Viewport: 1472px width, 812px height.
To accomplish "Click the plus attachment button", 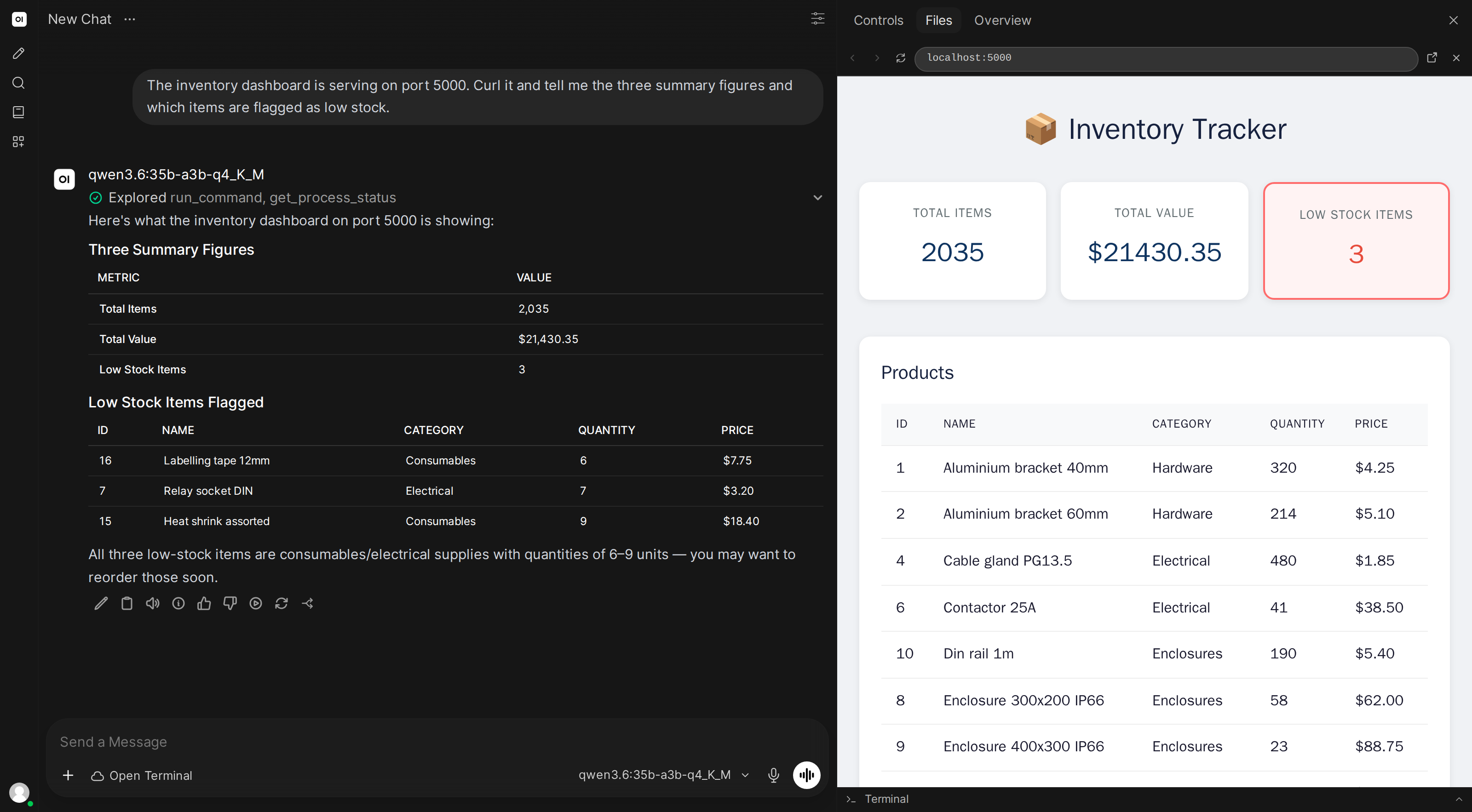I will coord(68,775).
